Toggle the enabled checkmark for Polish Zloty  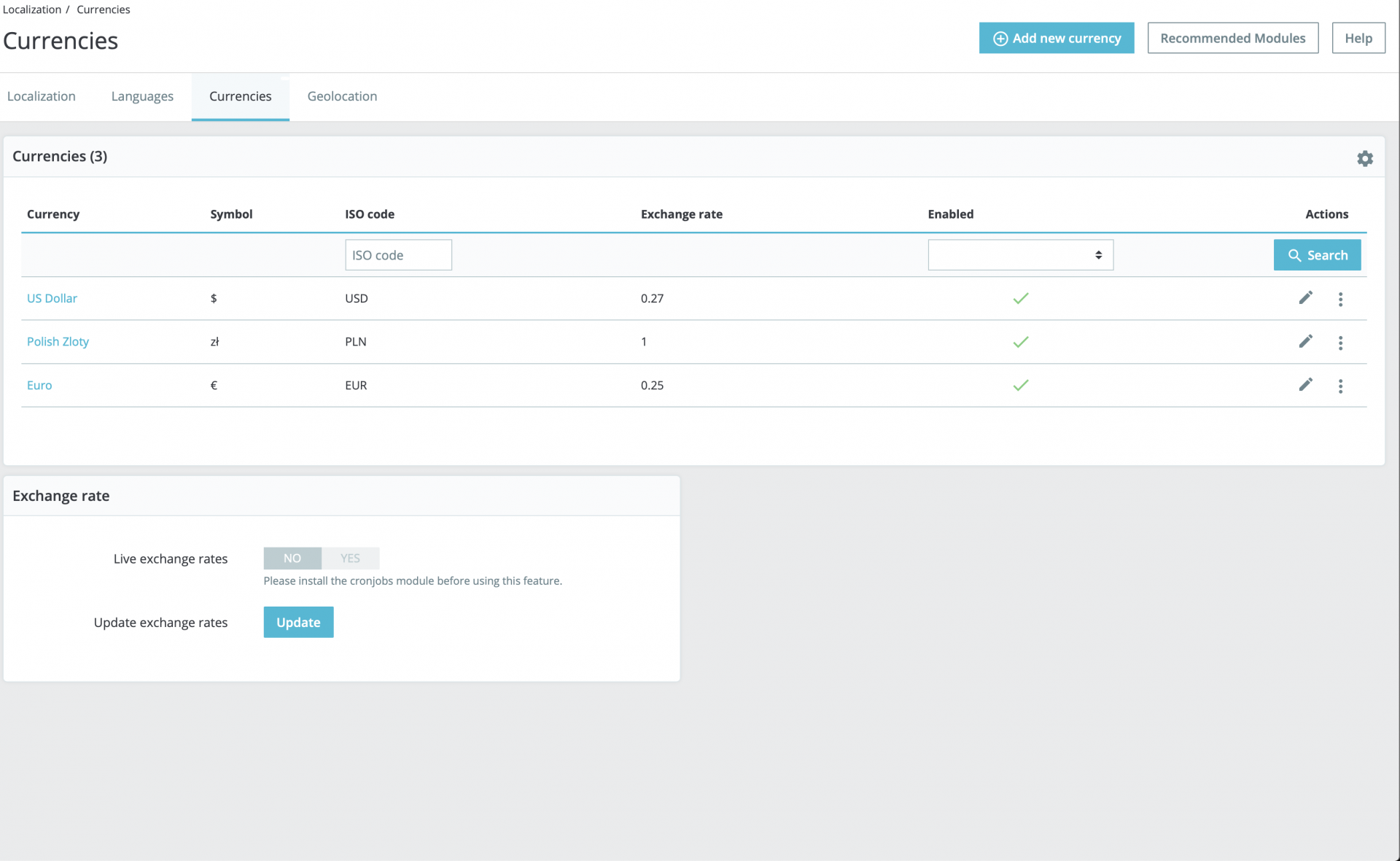pos(1020,342)
